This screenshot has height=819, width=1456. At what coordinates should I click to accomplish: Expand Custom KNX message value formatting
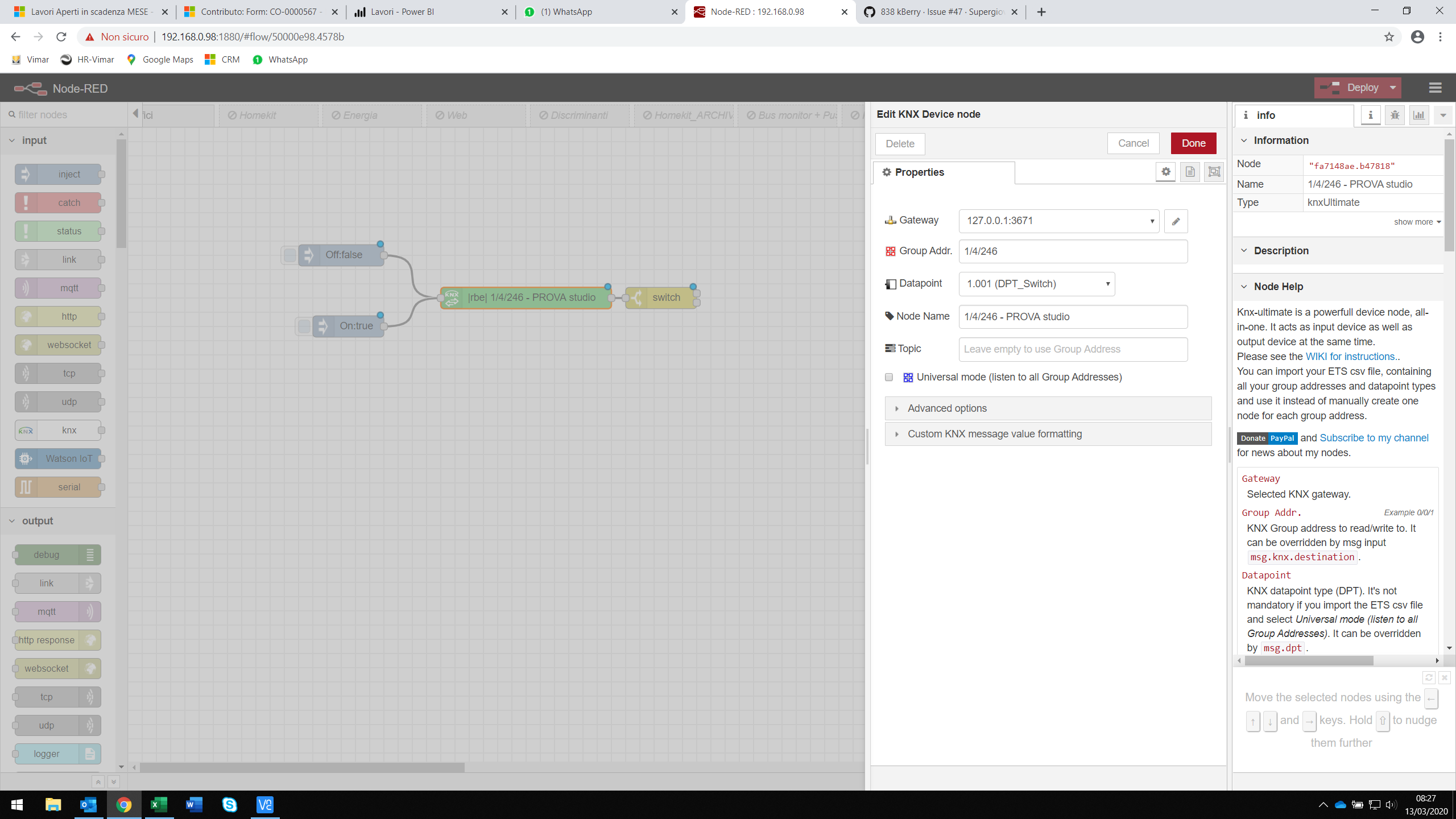coord(1048,434)
